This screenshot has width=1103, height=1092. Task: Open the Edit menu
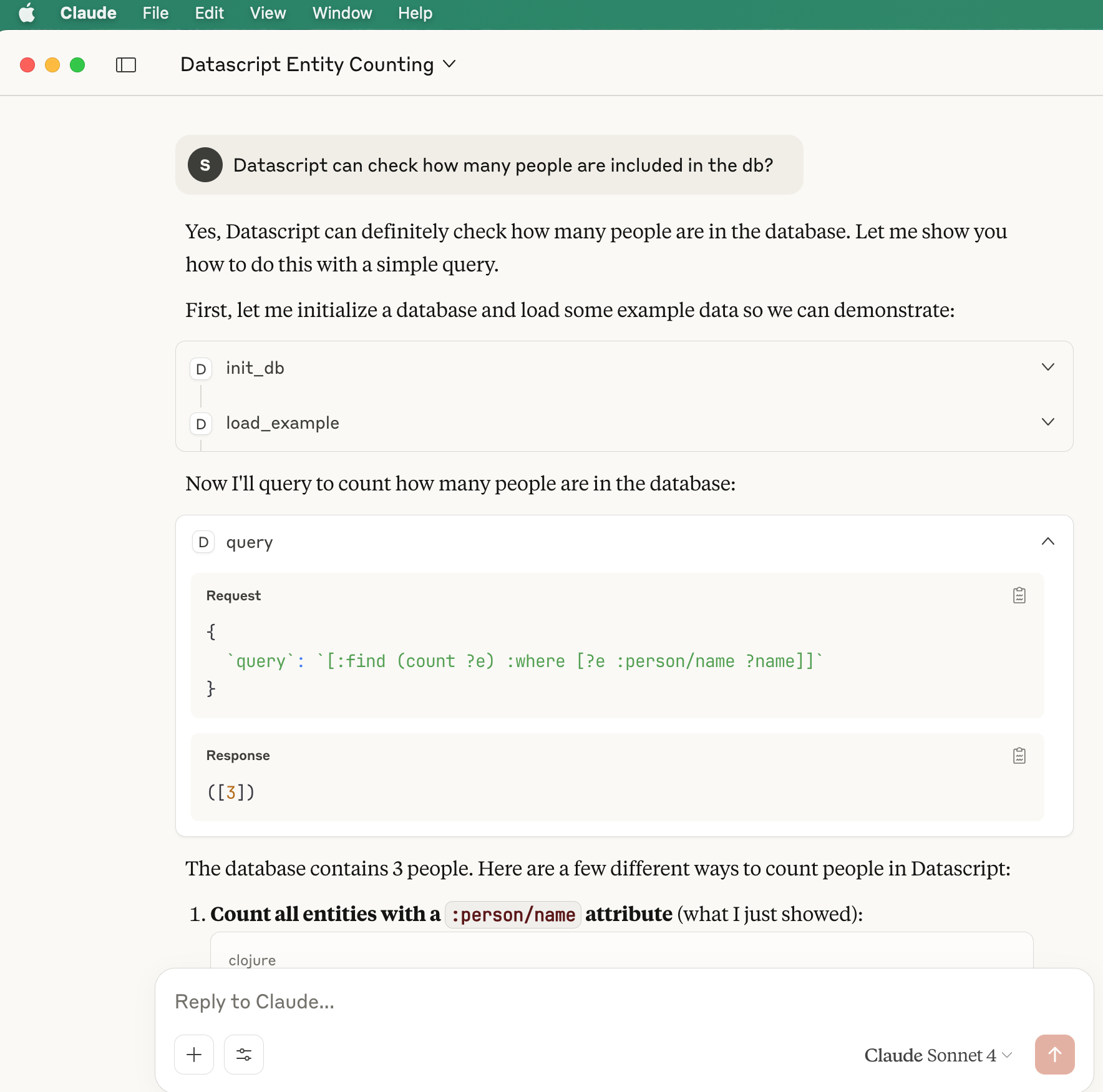pos(209,13)
